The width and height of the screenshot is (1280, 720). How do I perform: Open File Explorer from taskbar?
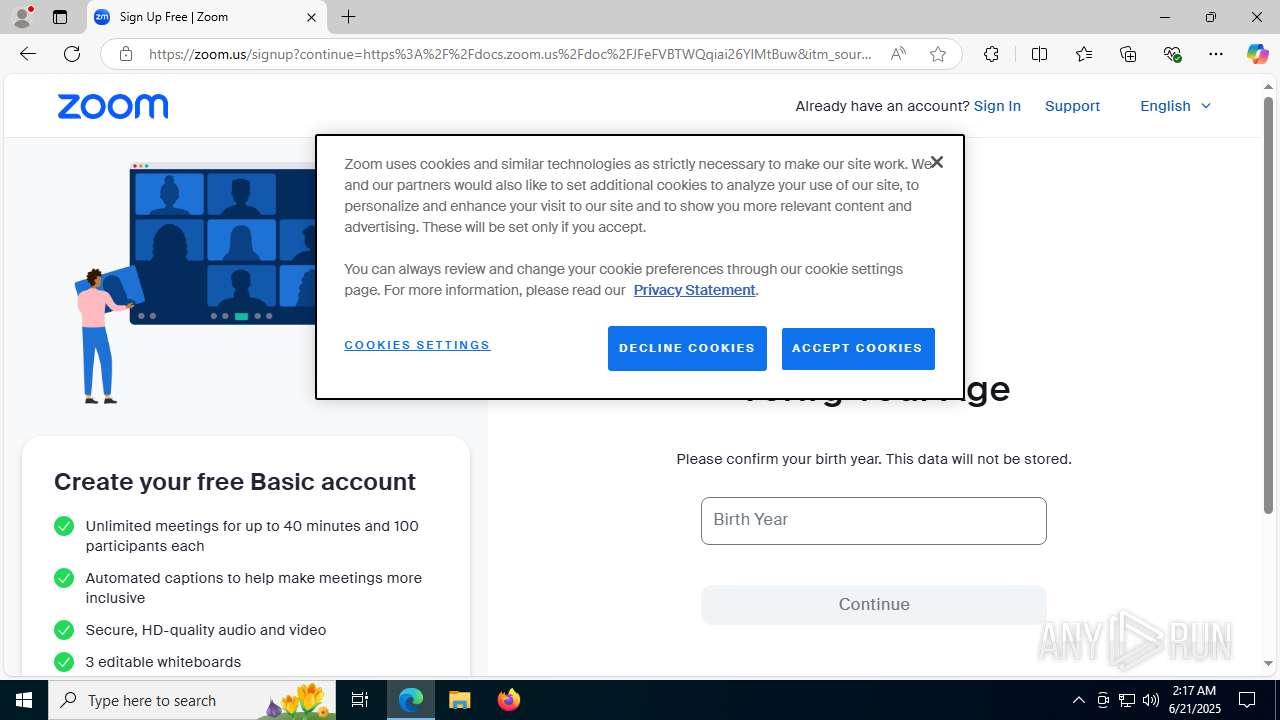point(459,700)
